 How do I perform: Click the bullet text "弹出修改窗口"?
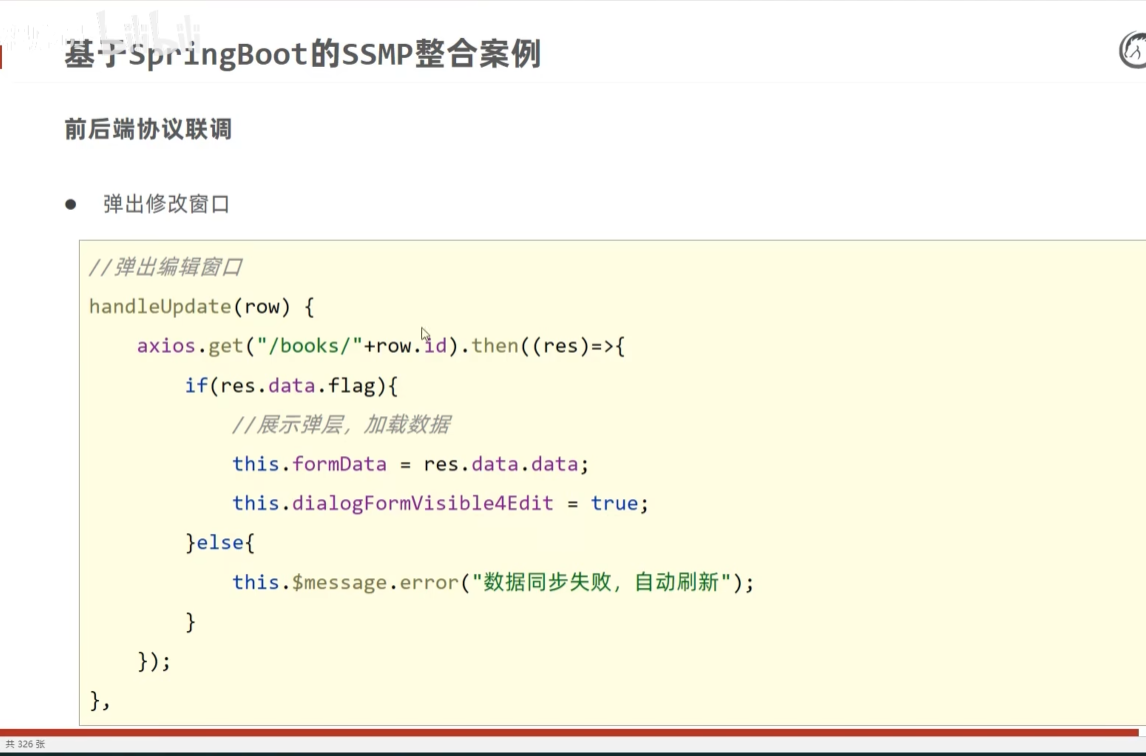tap(167, 204)
